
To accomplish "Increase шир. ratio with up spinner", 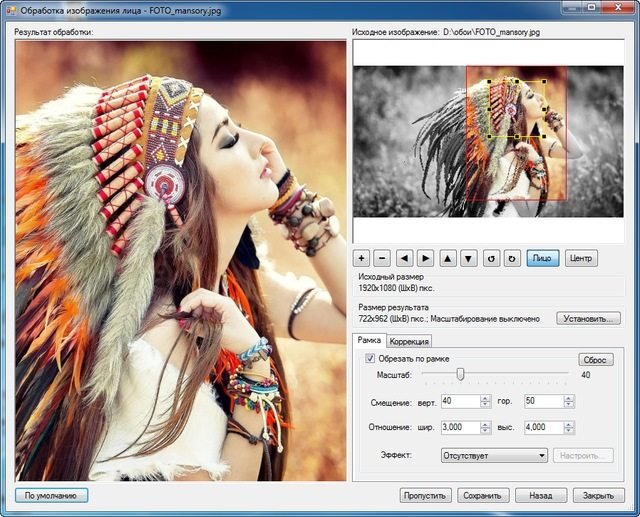I will click(x=485, y=424).
